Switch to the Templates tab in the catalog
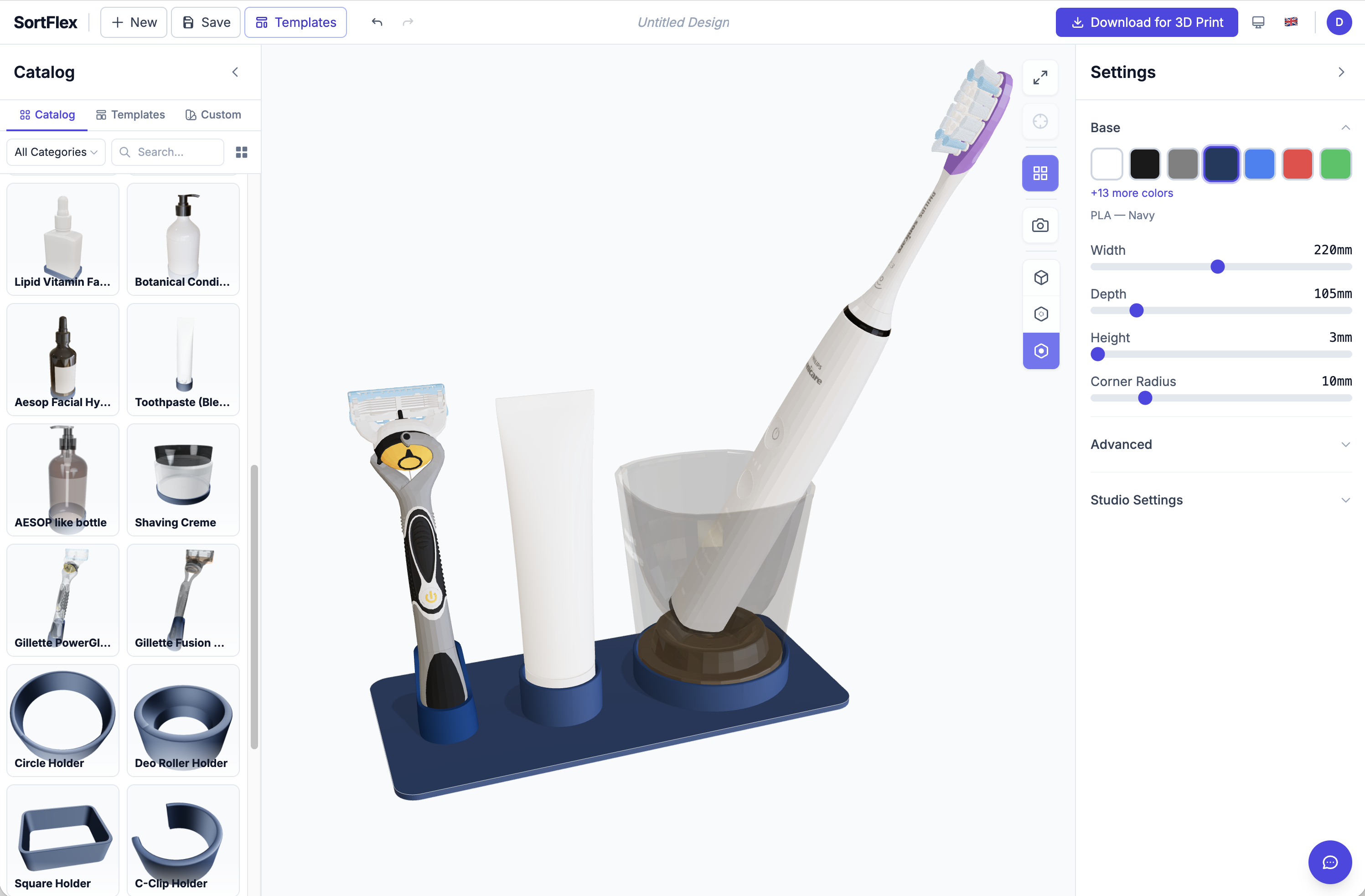Screen dimensions: 1365x896 (x=130, y=114)
